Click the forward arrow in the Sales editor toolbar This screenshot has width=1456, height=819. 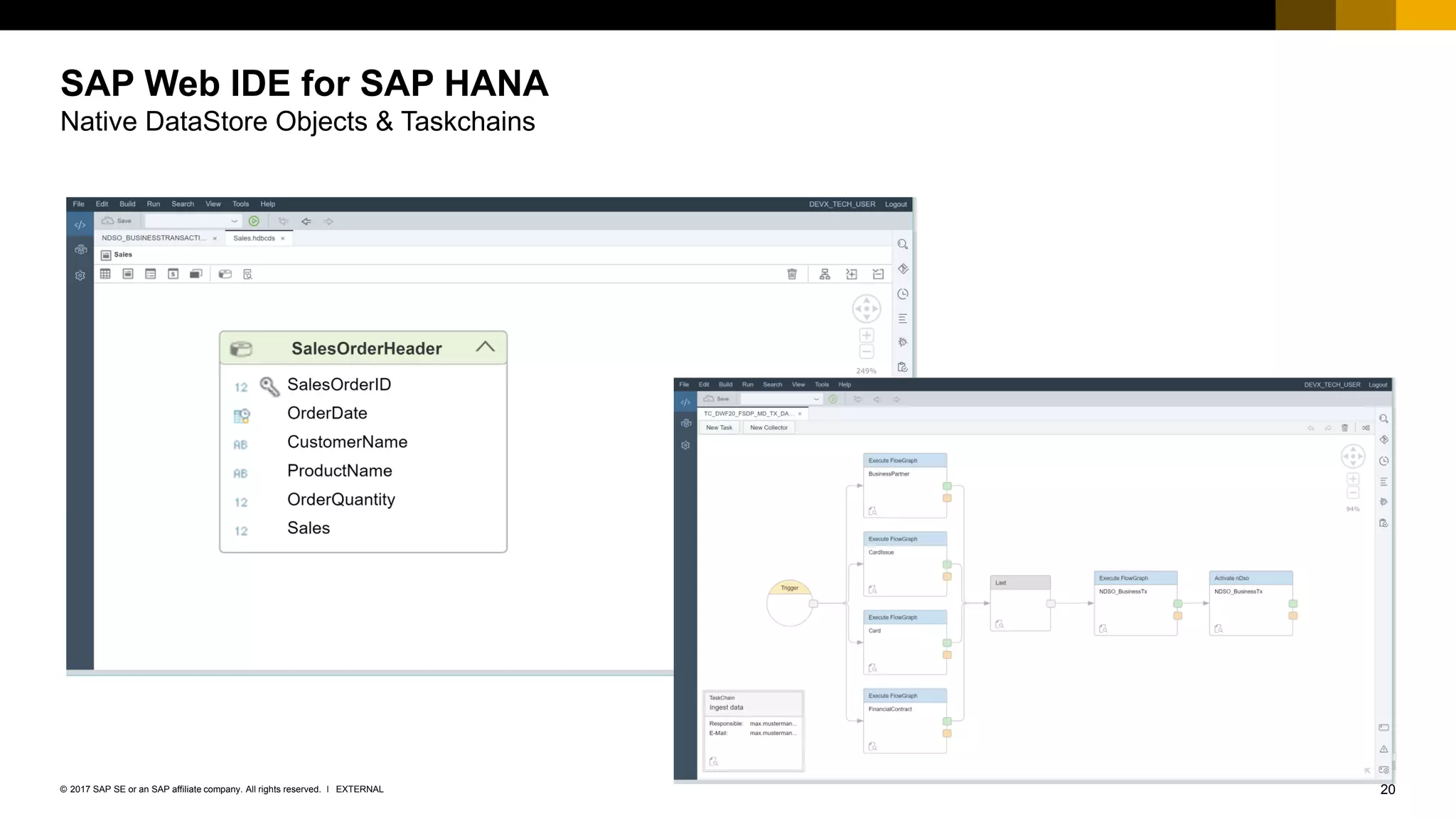click(x=328, y=221)
